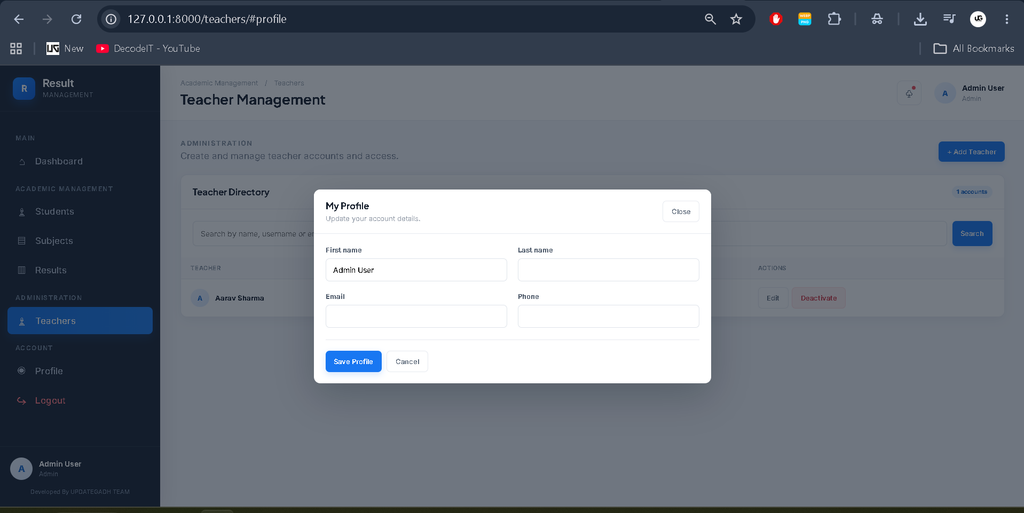Click the Academic Management breadcrumb
This screenshot has width=1024, height=513.
click(219, 83)
